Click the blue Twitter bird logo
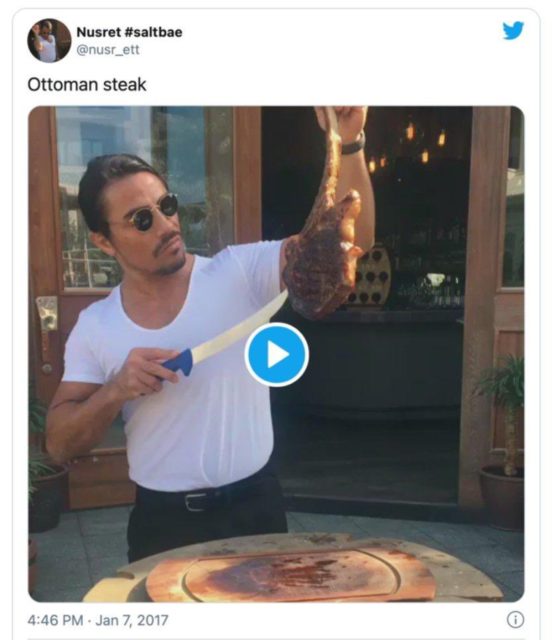 point(513,31)
